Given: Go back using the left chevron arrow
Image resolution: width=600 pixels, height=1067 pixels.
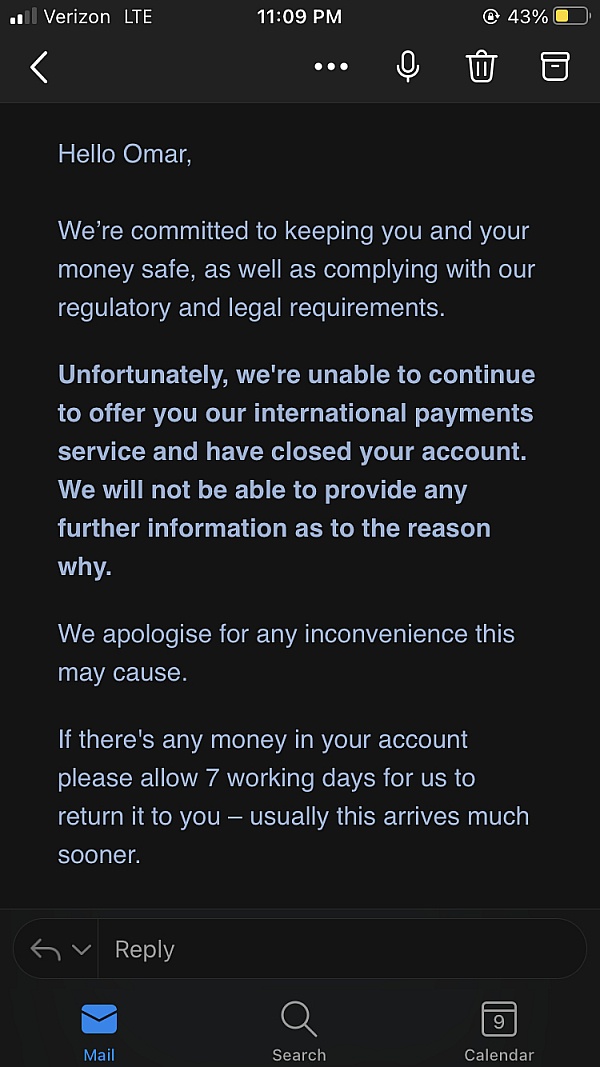Looking at the screenshot, I should pyautogui.click(x=39, y=67).
